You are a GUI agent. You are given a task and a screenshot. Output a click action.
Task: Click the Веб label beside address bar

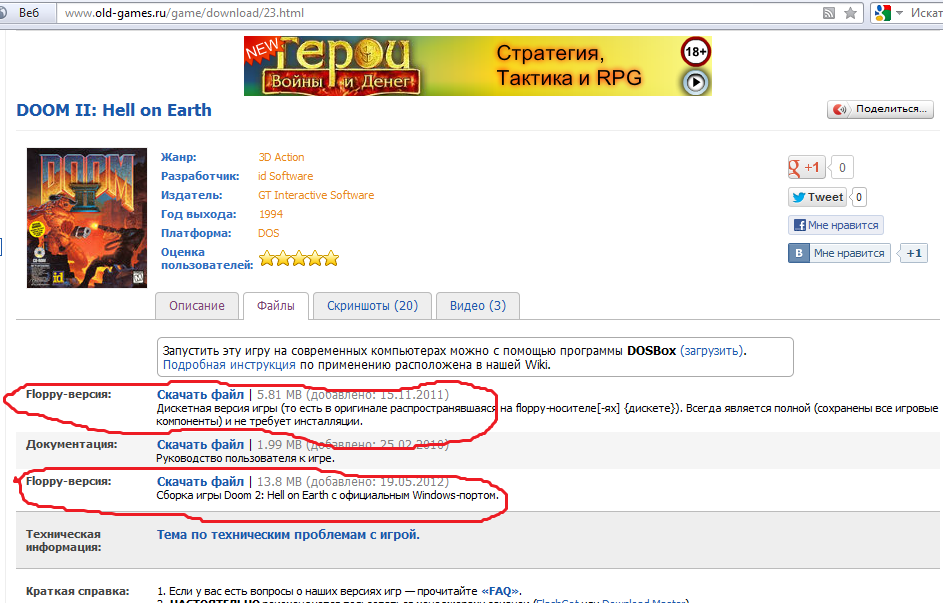[28, 13]
